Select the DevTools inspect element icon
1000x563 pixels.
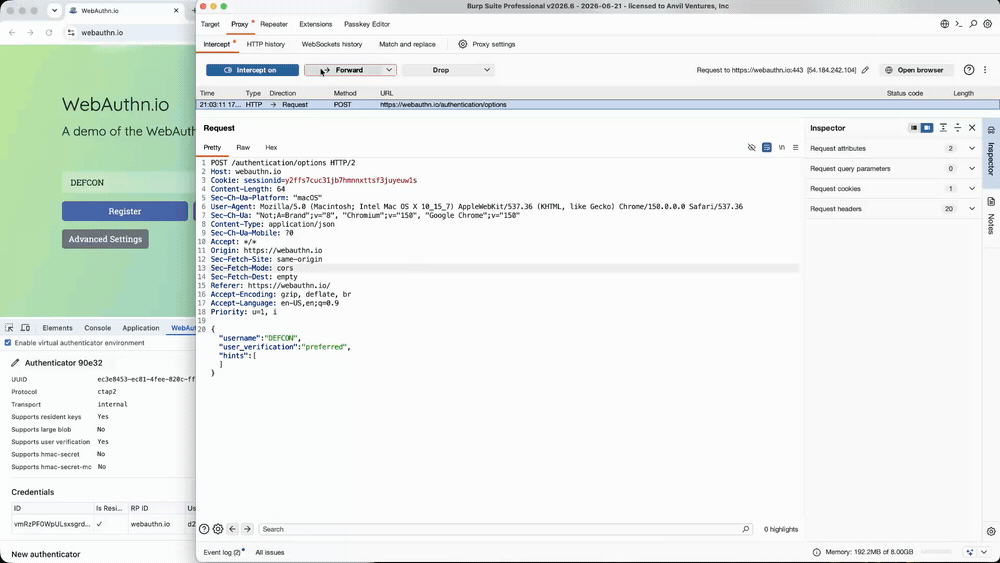coord(10,328)
